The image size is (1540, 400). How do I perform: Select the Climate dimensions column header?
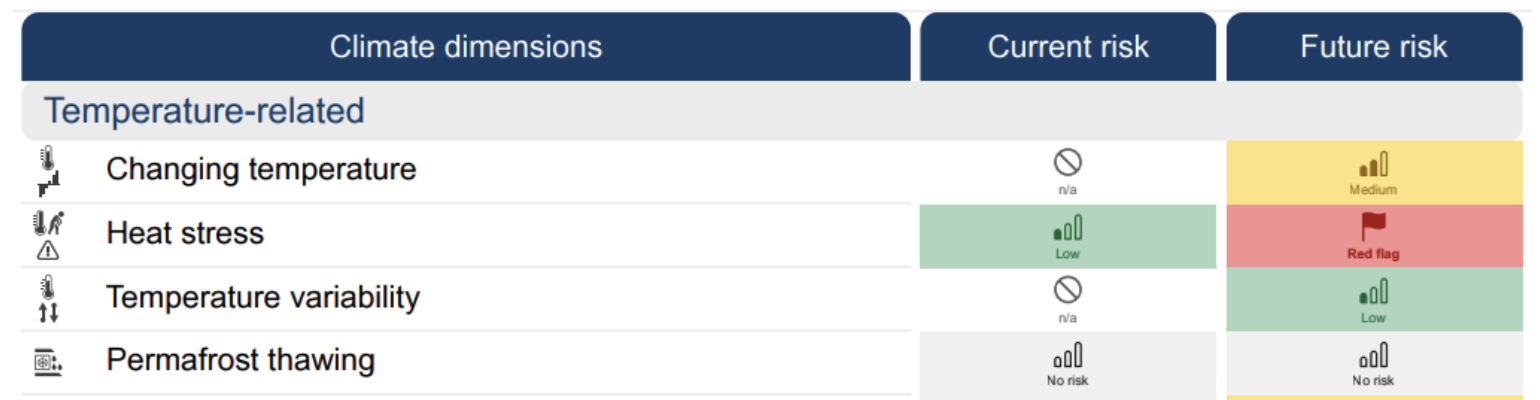[466, 47]
